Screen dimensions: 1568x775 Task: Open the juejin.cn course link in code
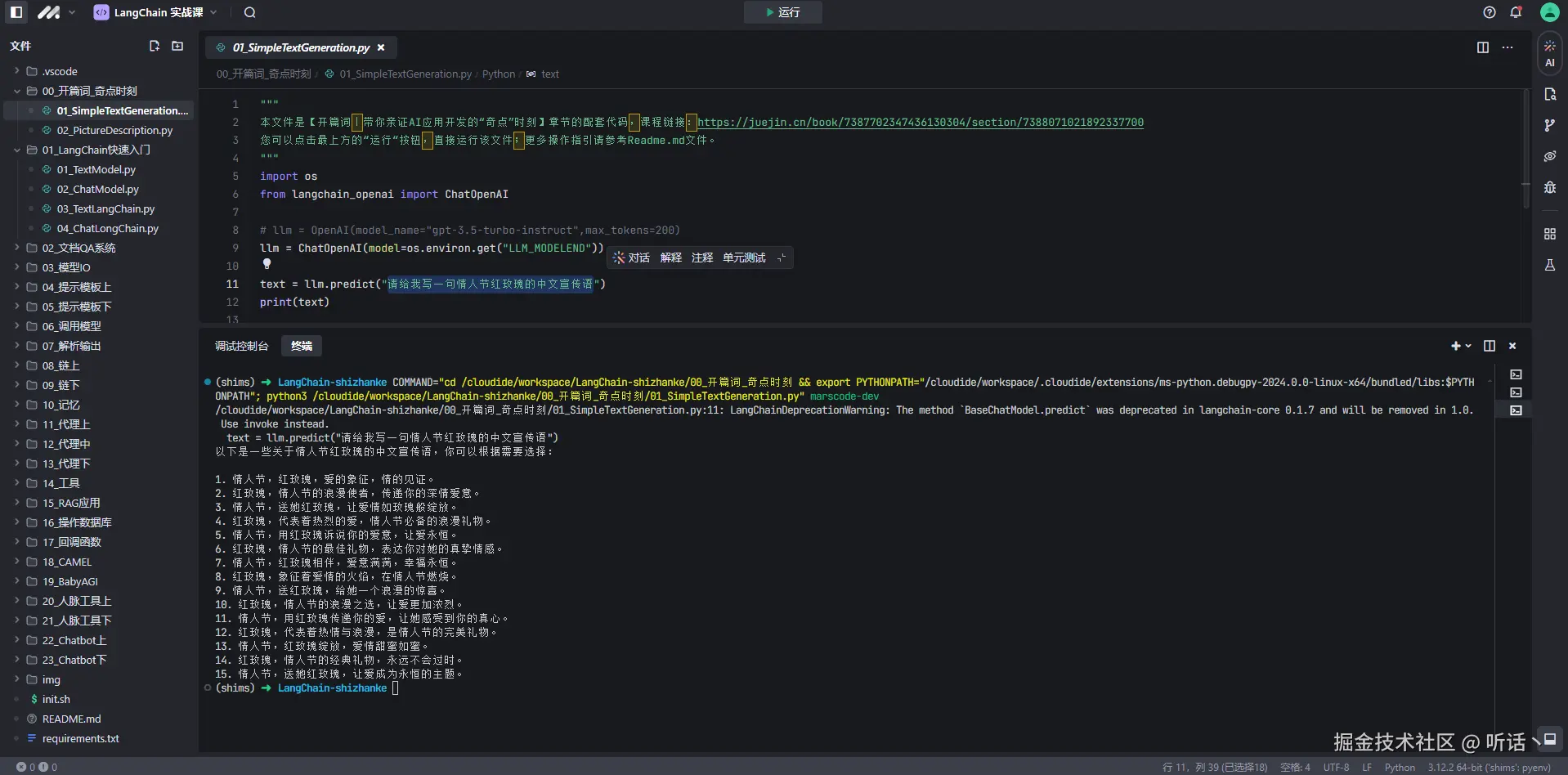point(920,122)
